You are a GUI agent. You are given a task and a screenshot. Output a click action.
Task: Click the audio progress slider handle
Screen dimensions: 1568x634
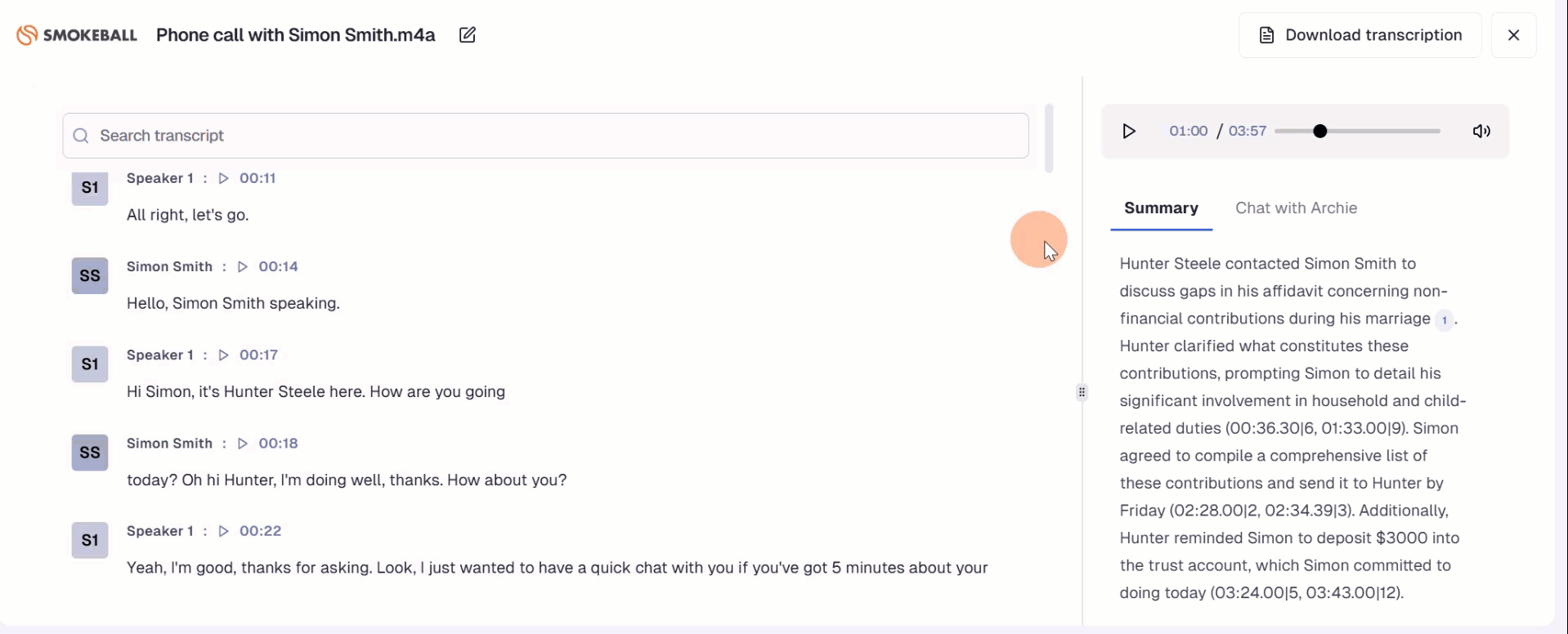point(1320,131)
